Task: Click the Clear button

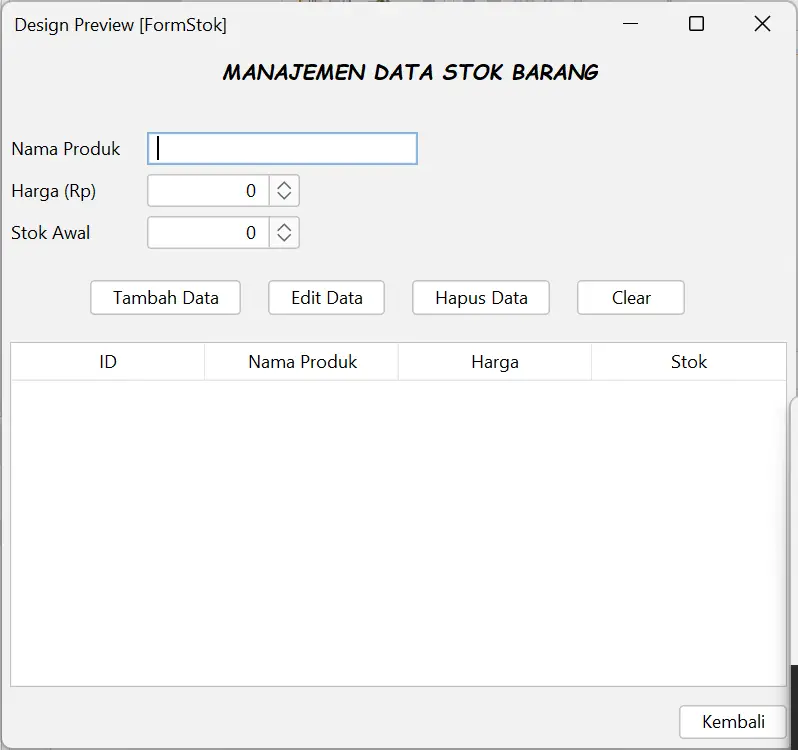Action: coord(631,298)
